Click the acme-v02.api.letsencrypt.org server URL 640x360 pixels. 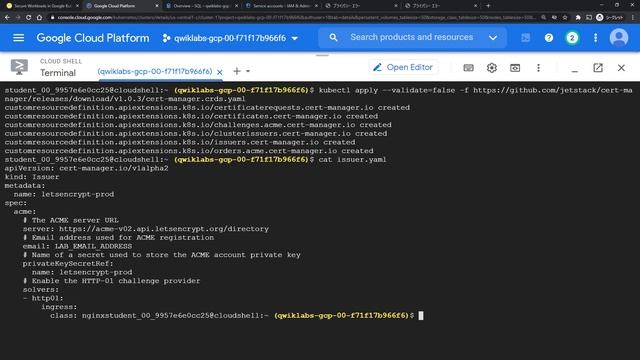tap(164, 229)
